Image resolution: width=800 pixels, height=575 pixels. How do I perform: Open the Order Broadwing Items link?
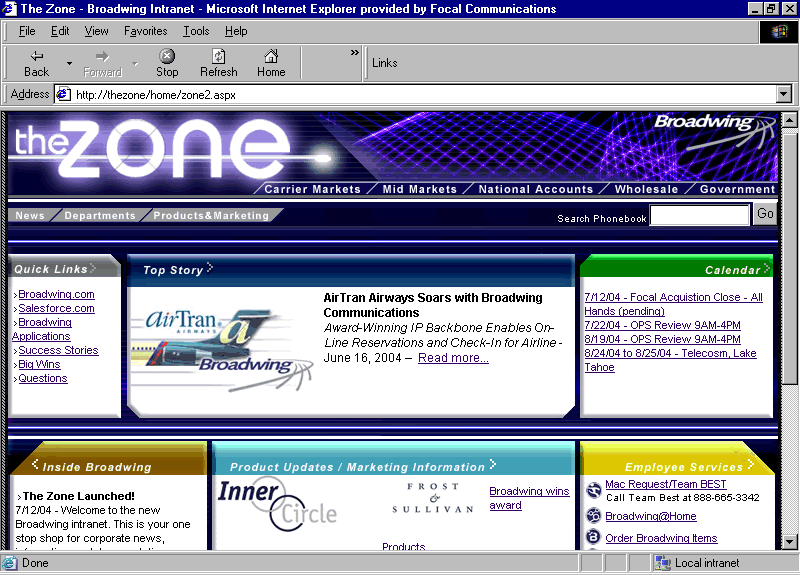661,538
